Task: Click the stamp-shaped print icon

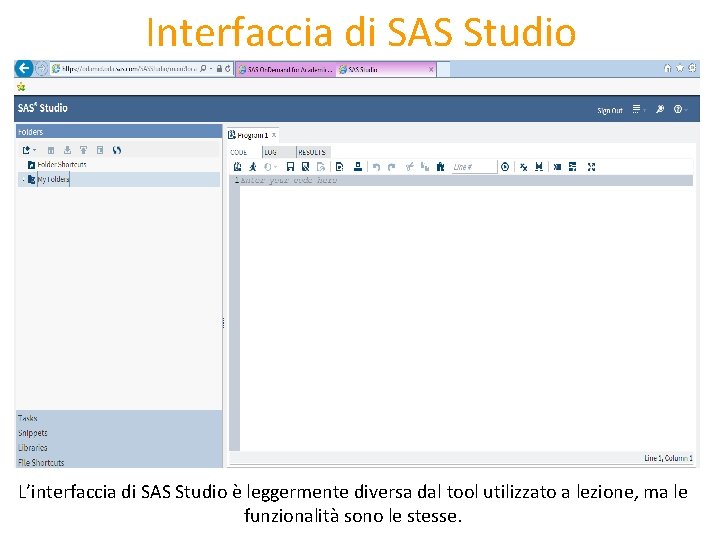Action: (358, 167)
